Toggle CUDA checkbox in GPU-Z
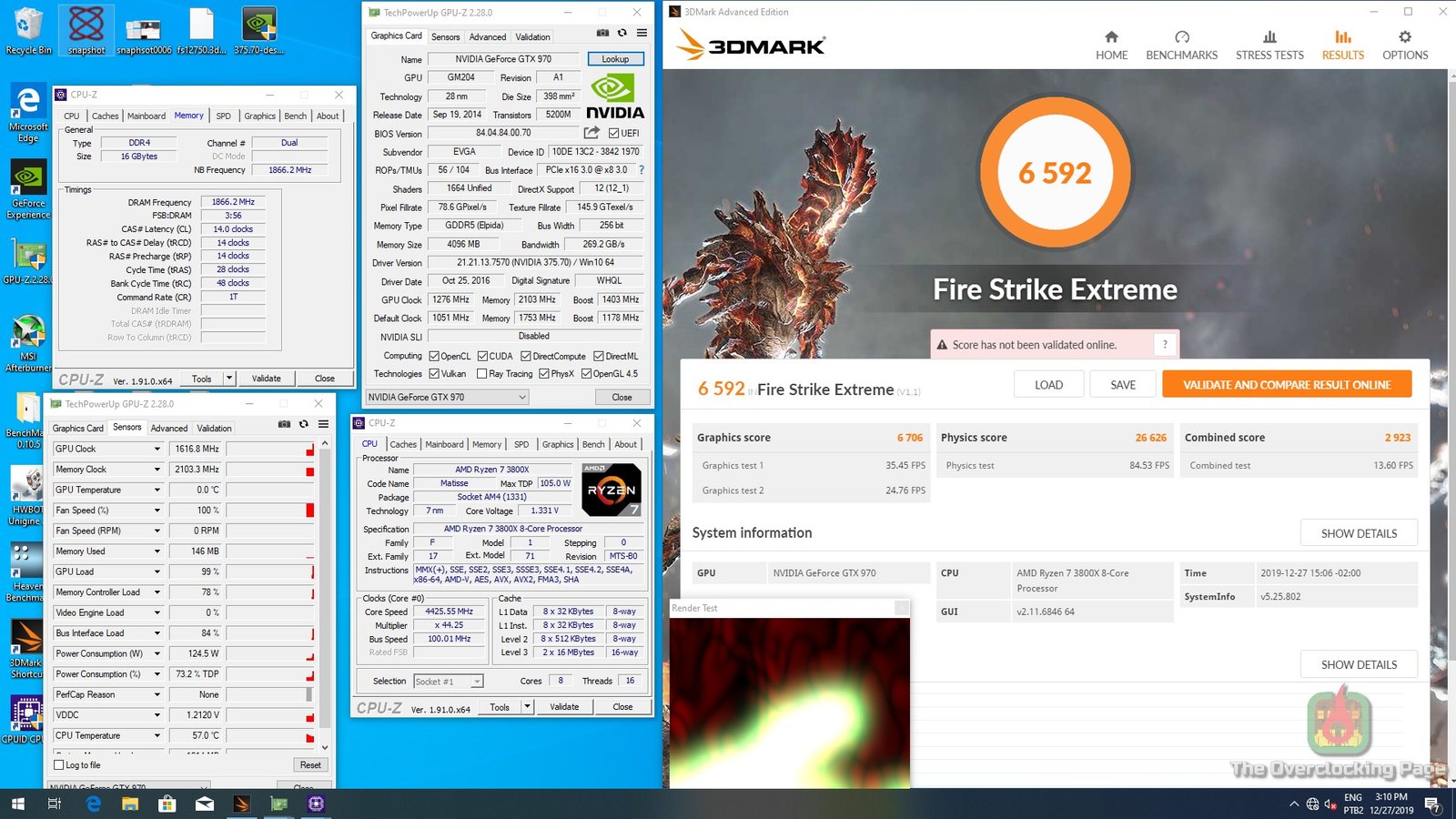 [482, 356]
